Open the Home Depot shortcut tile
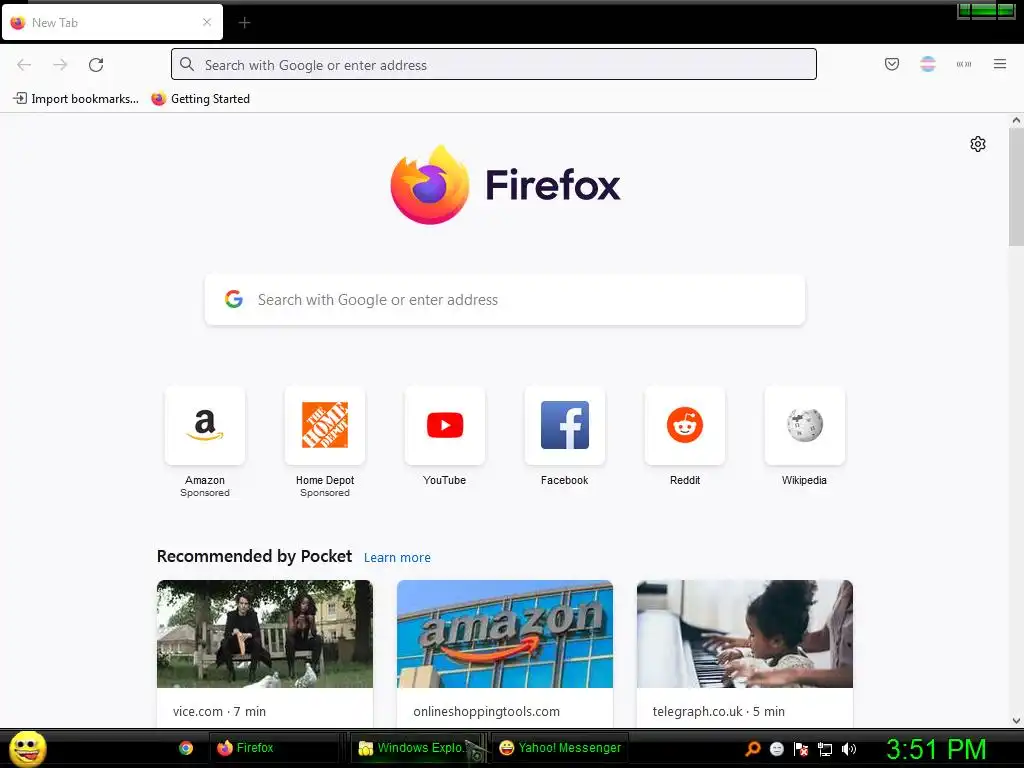Screen dimensions: 1024x768 pyautogui.click(x=325, y=426)
